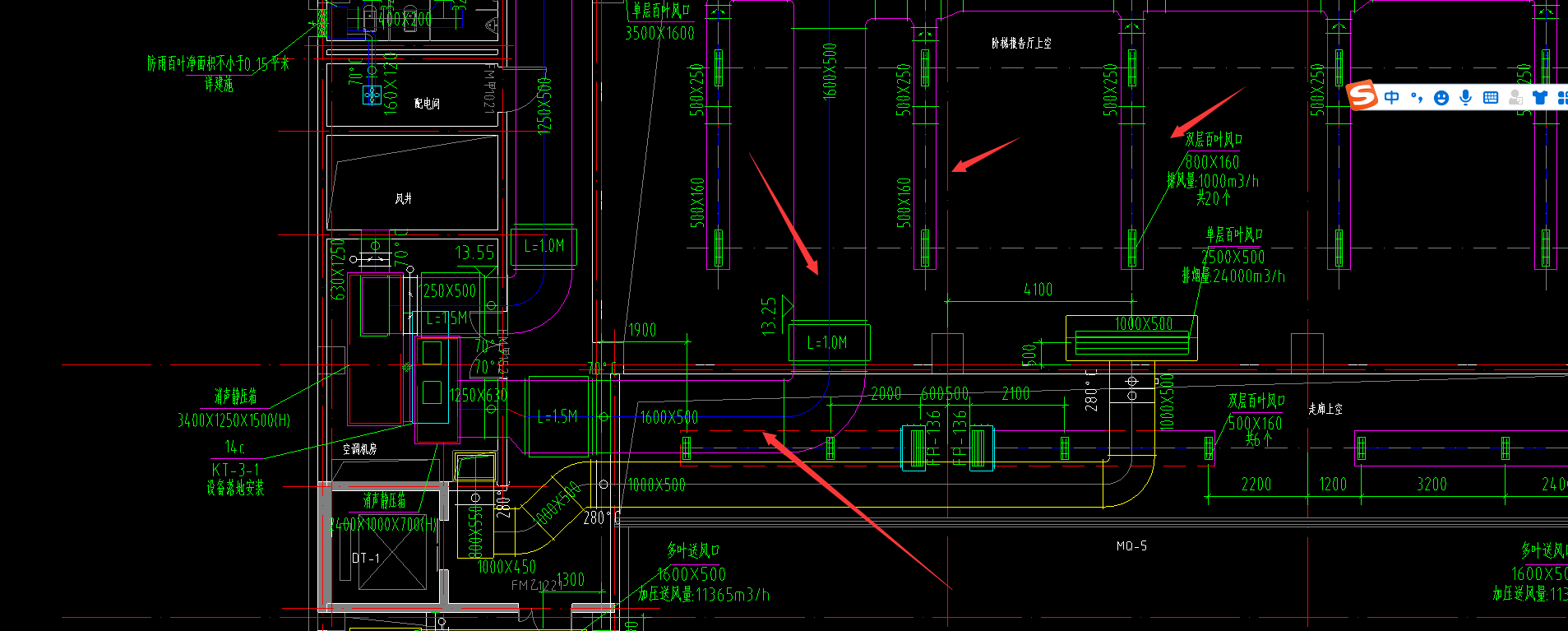Image resolution: width=1568 pixels, height=631 pixels.
Task: Select the 空调机房 room label
Action: point(359,448)
